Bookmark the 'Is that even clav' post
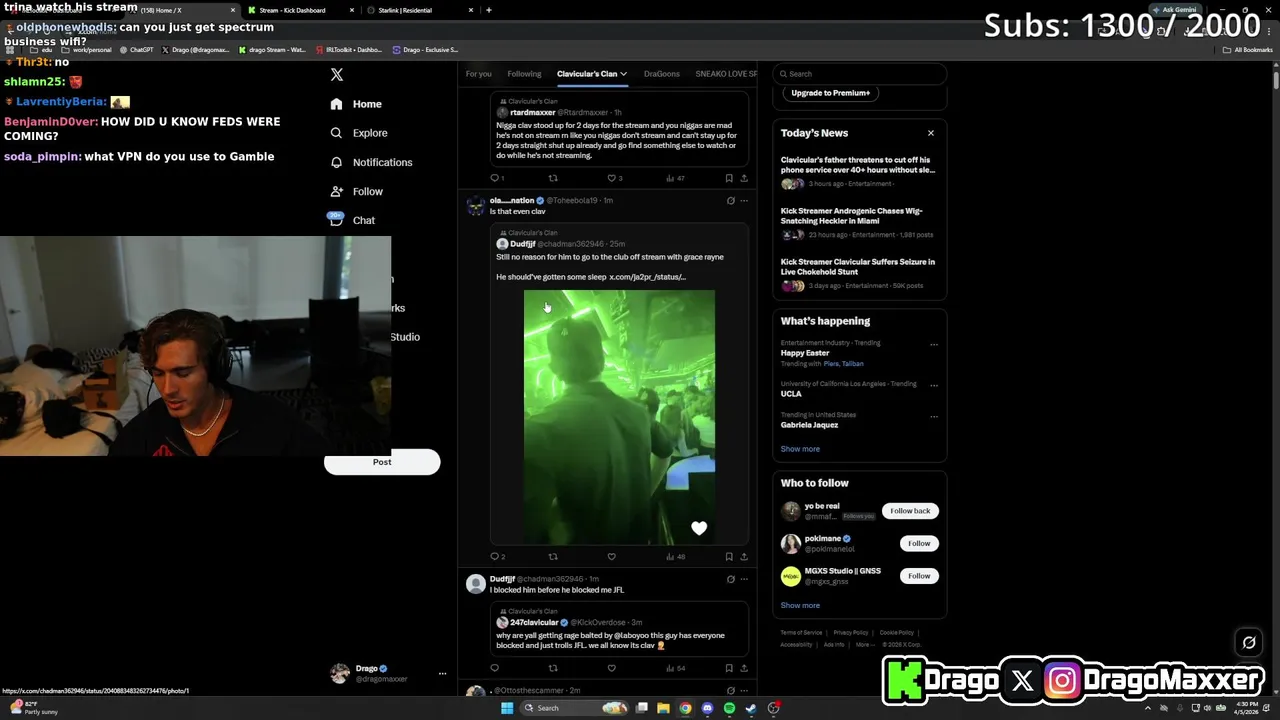This screenshot has height=720, width=1280. [x=729, y=557]
